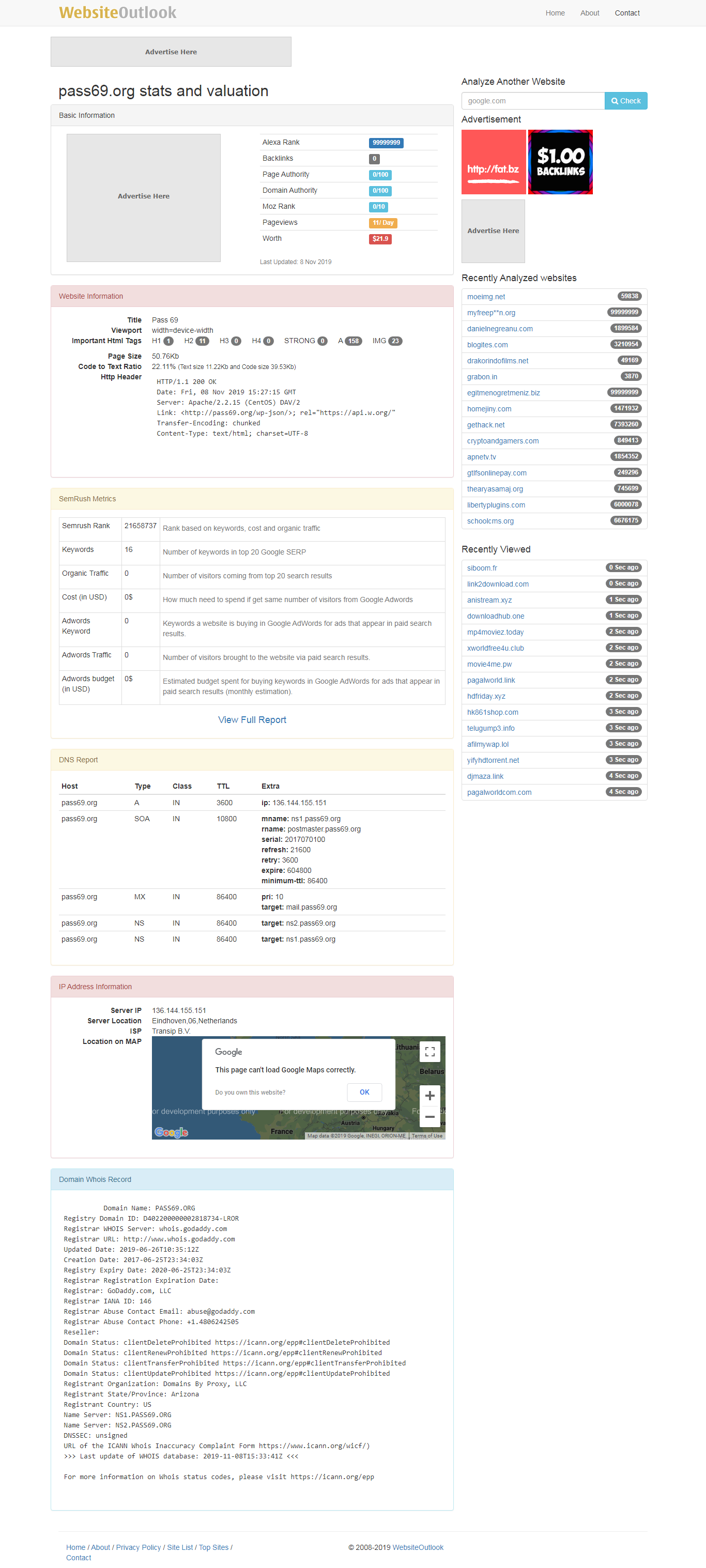Open schoolcms.org link
Screen dimensions: 706x1568
[490, 521]
